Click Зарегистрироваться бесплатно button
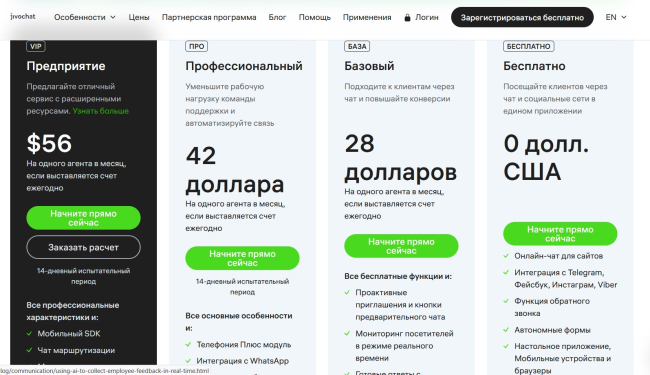This screenshot has height=375, width=650. [x=522, y=17]
